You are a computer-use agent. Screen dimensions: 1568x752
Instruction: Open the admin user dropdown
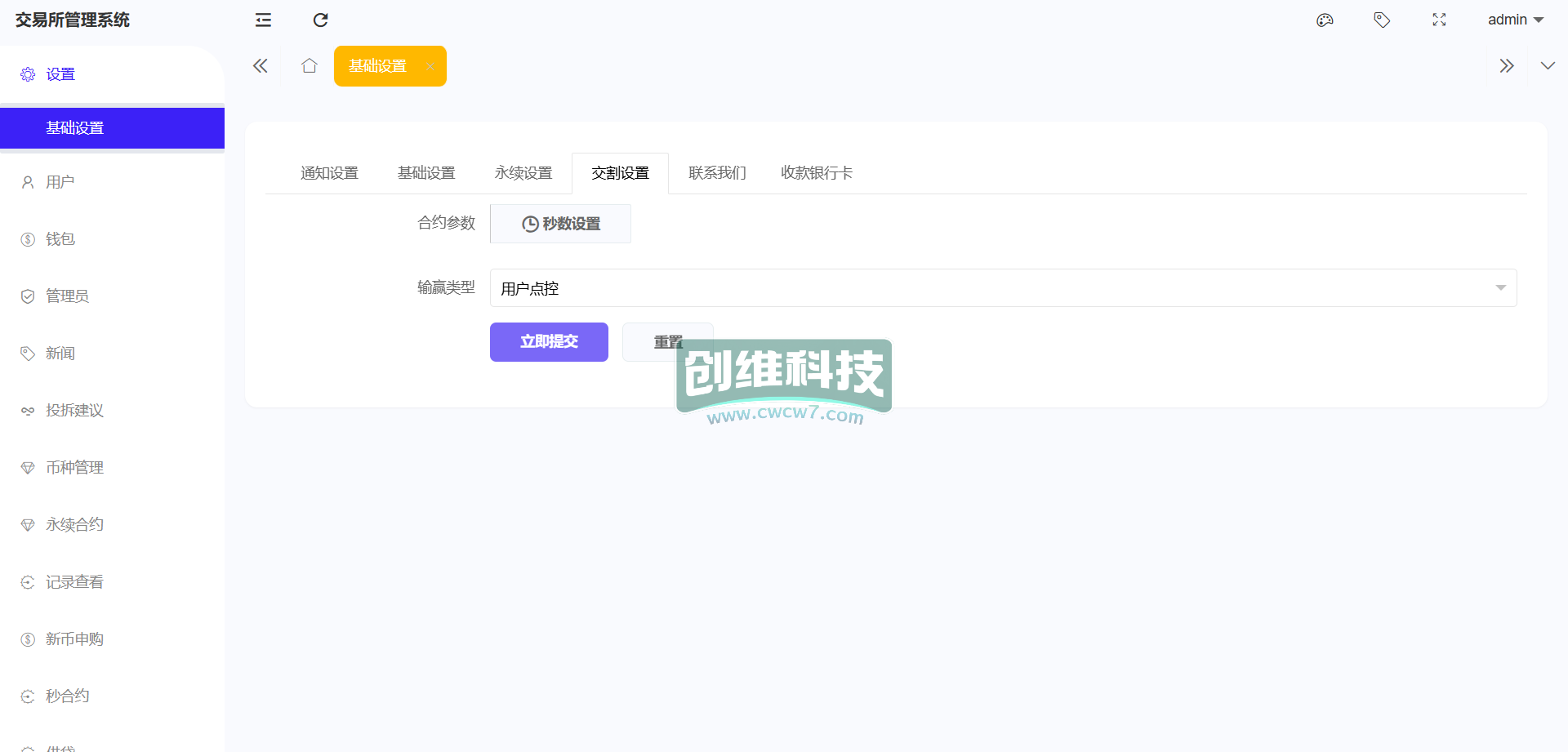1515,20
